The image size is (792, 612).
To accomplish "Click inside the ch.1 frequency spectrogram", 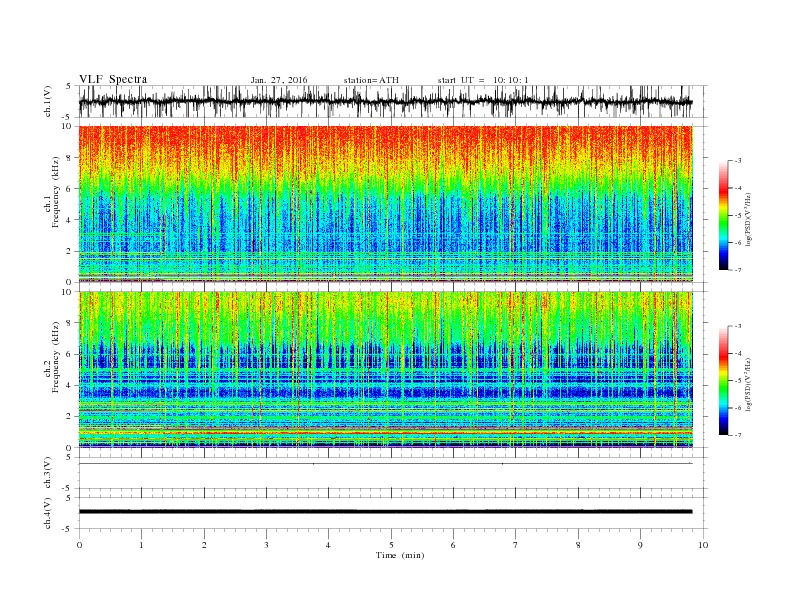I will pos(385,204).
